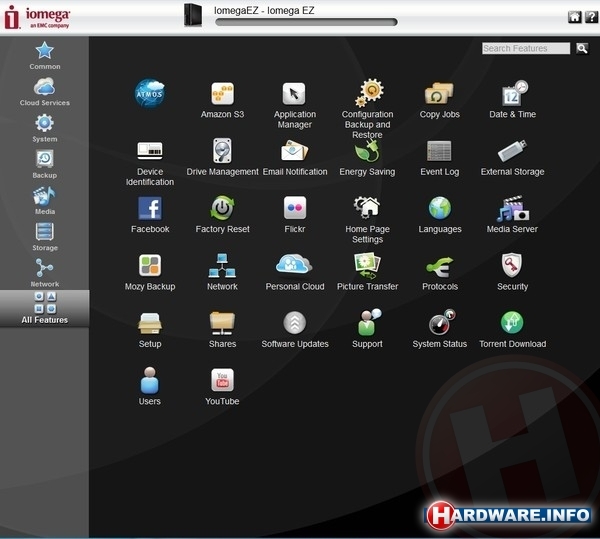Click the storage usage bar under IomegaEZ

point(306,22)
